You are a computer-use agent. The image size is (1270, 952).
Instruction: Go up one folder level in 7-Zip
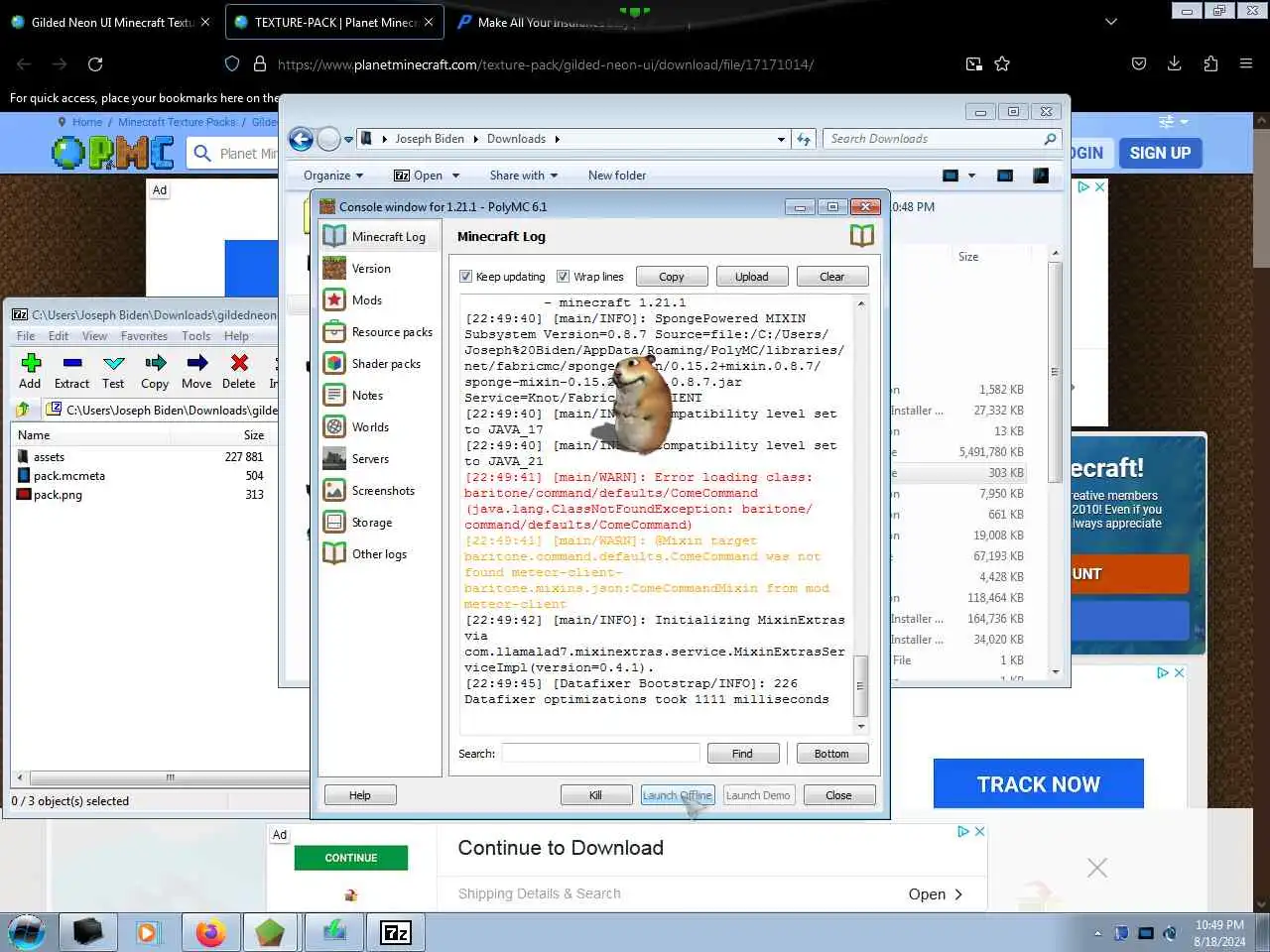pos(23,410)
